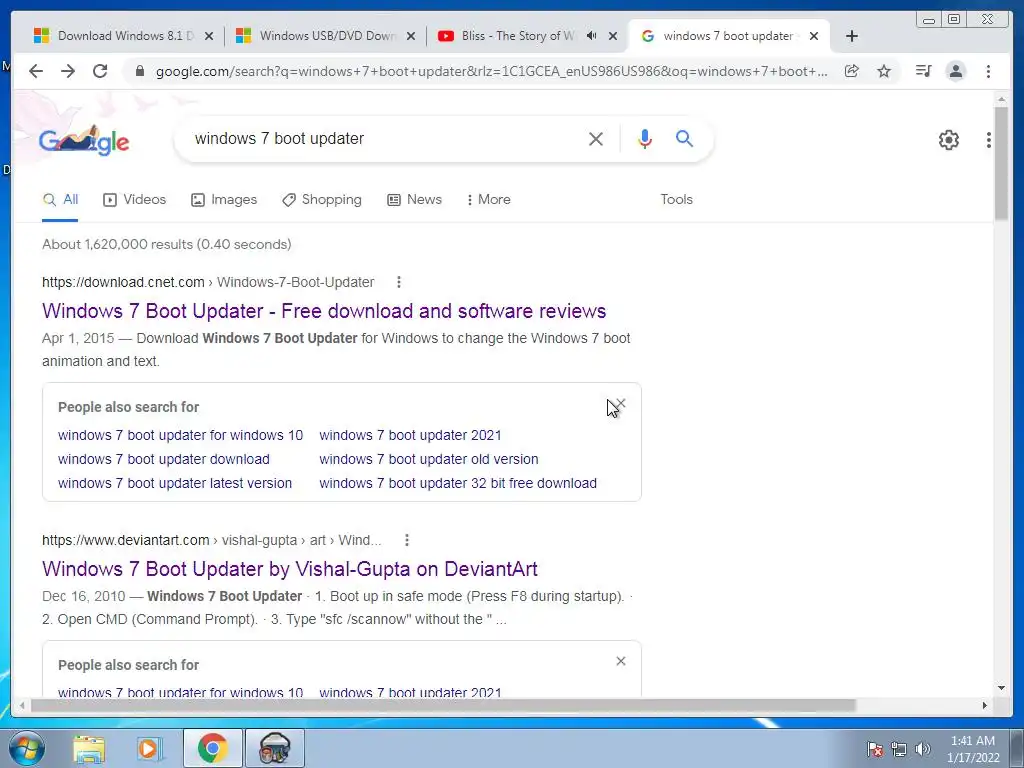The width and height of the screenshot is (1024, 768).
Task: Close the windows 7 boot updater tab
Action: click(x=814, y=36)
